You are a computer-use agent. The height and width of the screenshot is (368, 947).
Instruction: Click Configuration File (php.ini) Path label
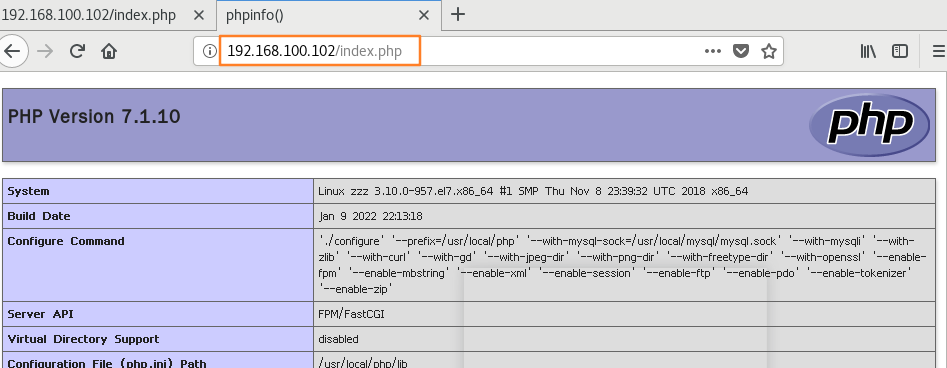107,363
